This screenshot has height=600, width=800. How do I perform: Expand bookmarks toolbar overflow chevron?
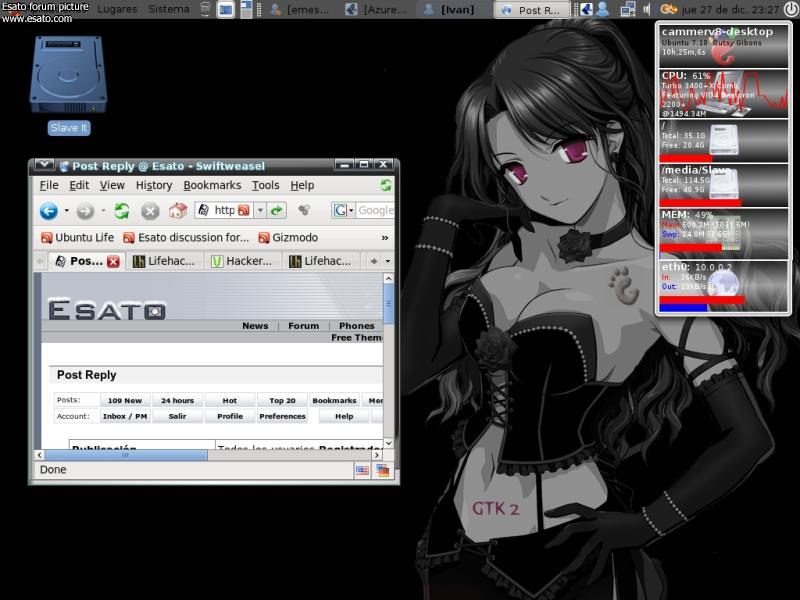click(x=385, y=238)
